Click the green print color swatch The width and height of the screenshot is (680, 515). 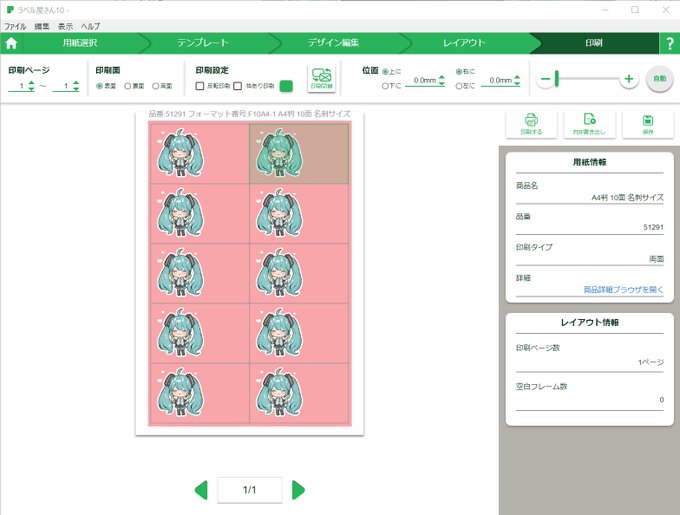[286, 86]
